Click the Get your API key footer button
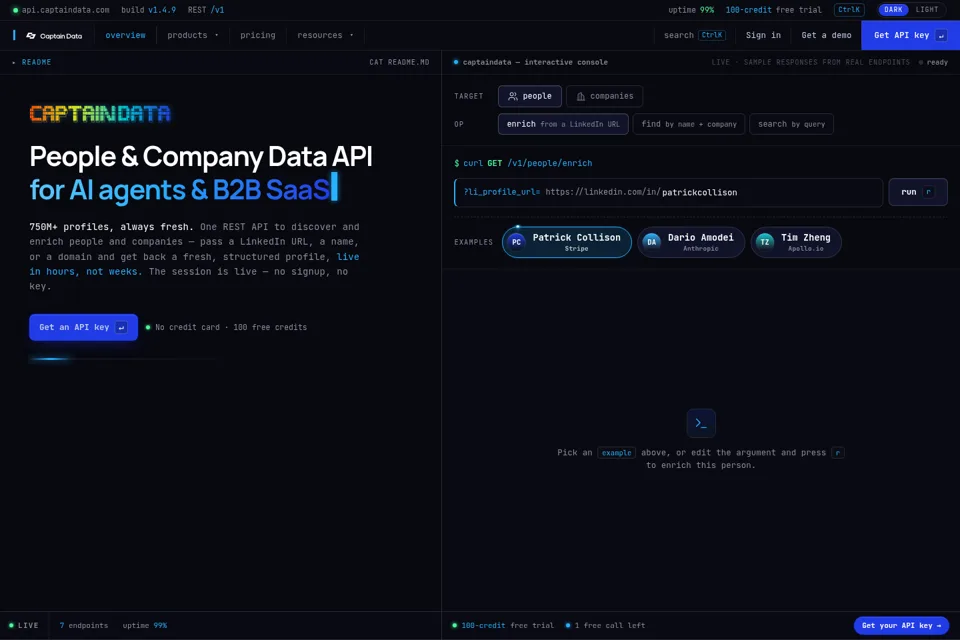This screenshot has width=960, height=640. click(901, 625)
